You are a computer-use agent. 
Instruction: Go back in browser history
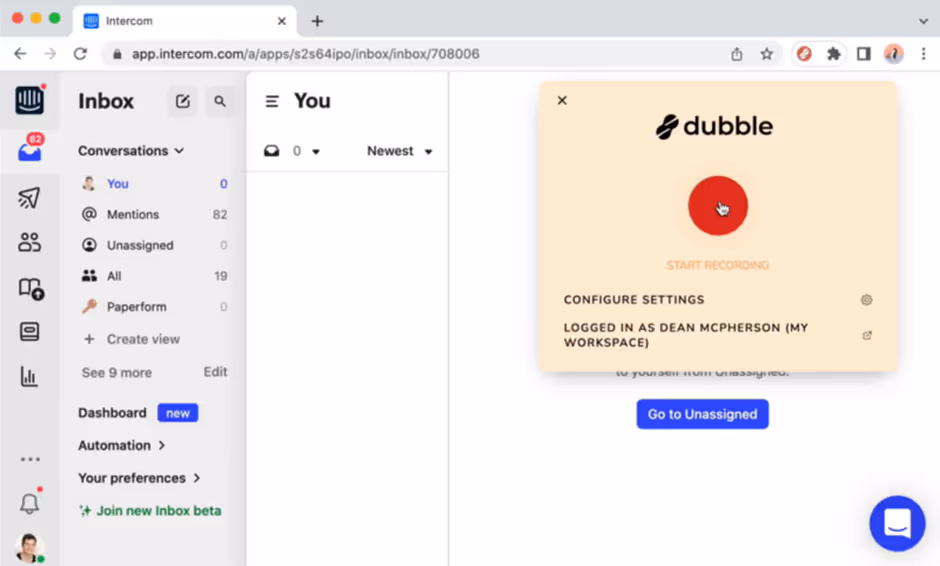[20, 54]
